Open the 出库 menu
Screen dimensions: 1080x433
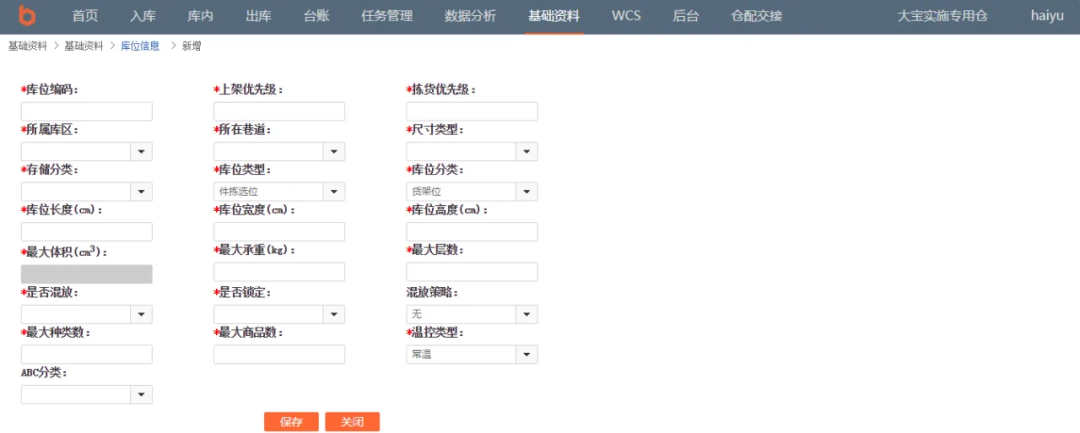click(258, 16)
